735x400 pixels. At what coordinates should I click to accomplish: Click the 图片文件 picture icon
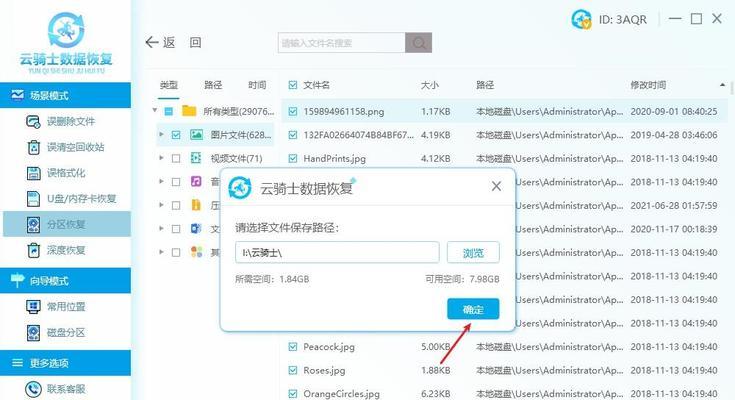click(196, 135)
